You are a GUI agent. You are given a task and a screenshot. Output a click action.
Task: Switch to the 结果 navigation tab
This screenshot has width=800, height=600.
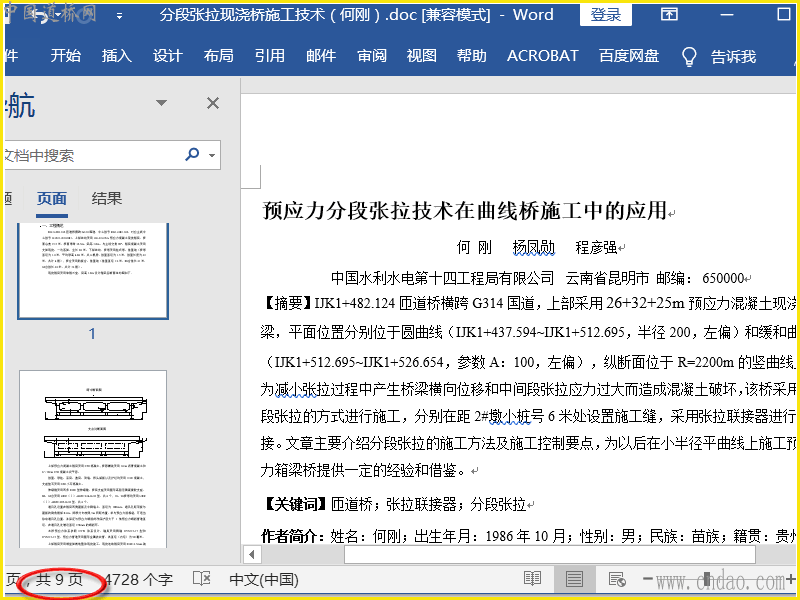pyautogui.click(x=107, y=198)
